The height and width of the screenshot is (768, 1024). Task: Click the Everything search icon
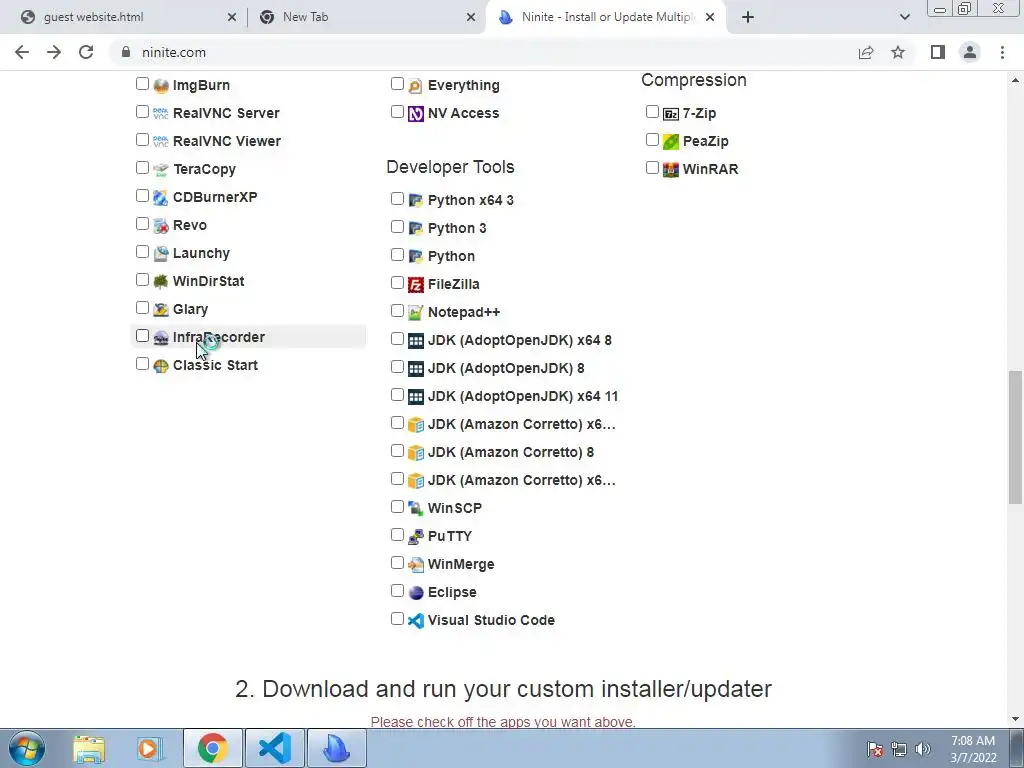click(x=415, y=86)
